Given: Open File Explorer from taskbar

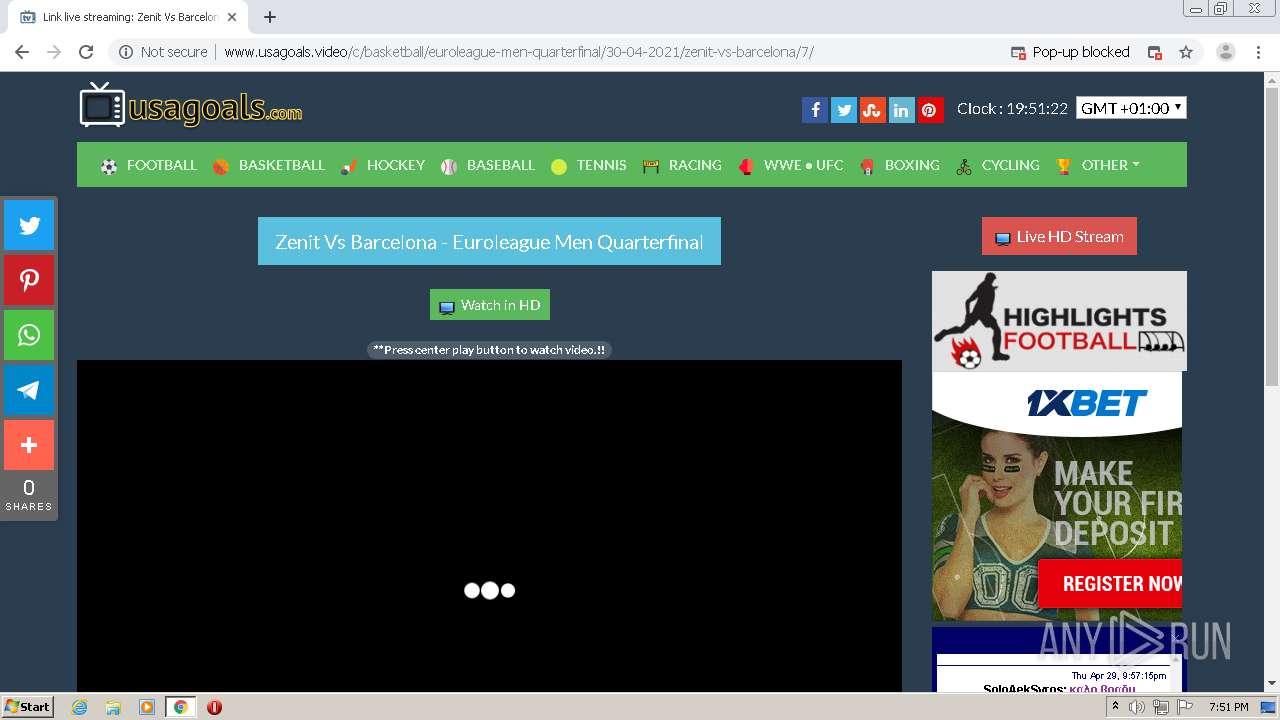Looking at the screenshot, I should tap(113, 707).
